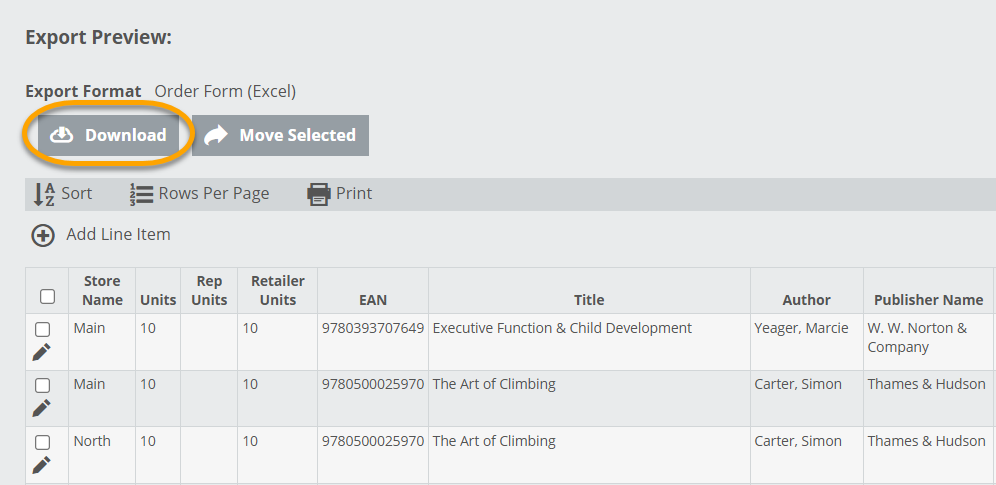The width and height of the screenshot is (996, 485).
Task: Tick the North store row checkbox
Action: tap(42, 442)
